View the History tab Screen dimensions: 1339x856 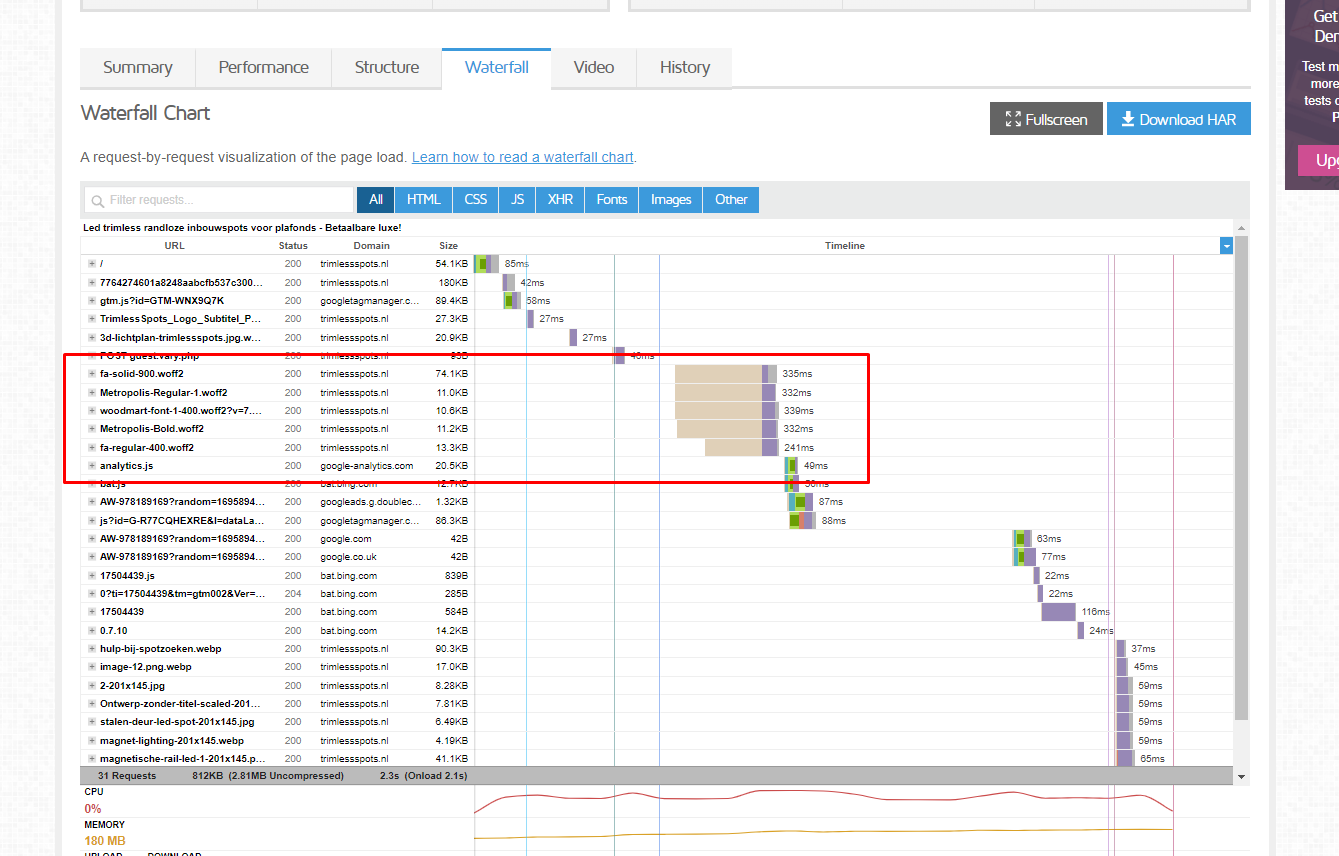point(685,68)
